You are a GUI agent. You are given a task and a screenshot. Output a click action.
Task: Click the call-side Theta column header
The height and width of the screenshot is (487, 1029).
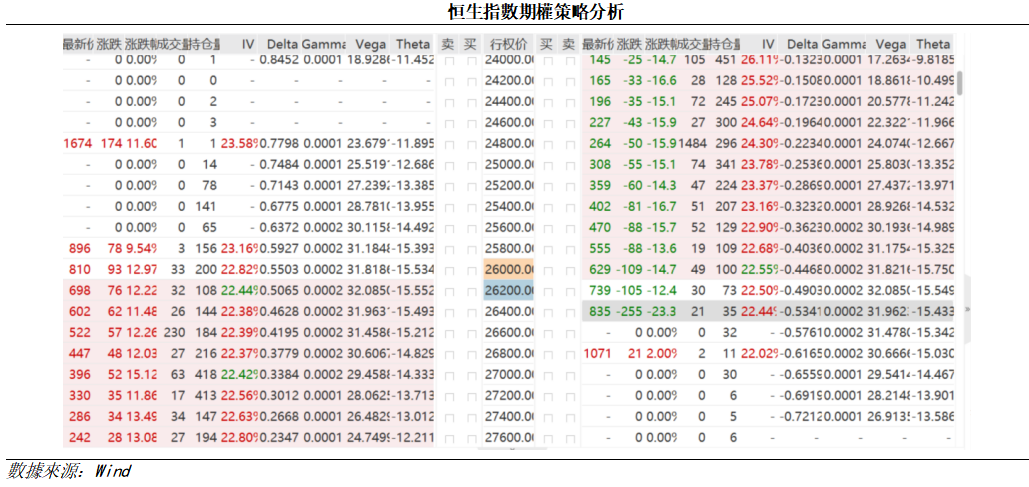click(x=413, y=44)
